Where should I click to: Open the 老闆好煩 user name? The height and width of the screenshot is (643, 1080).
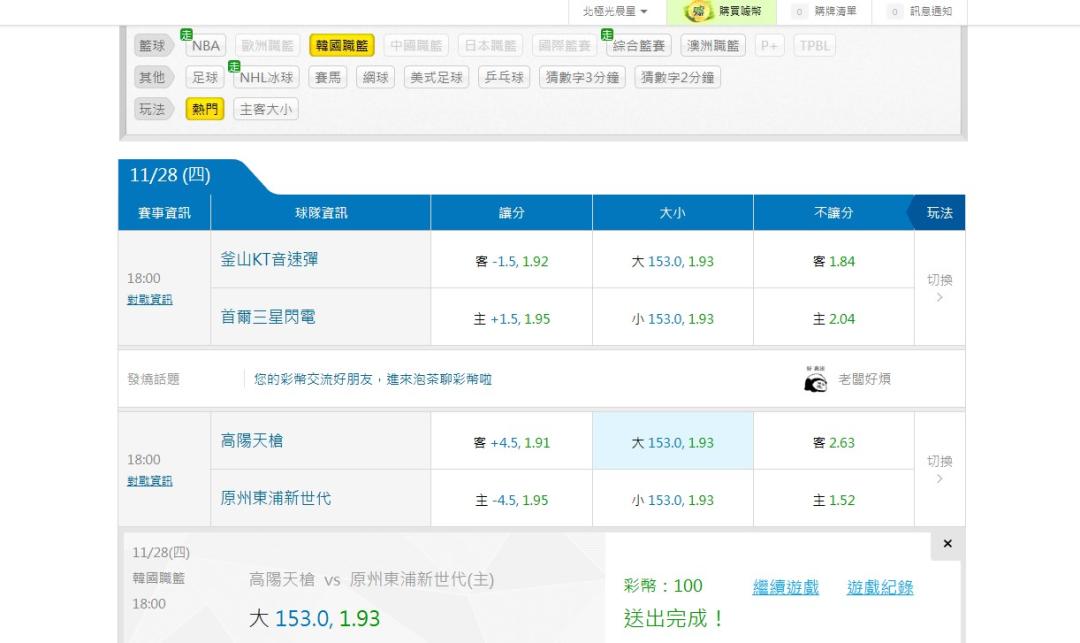coord(864,379)
